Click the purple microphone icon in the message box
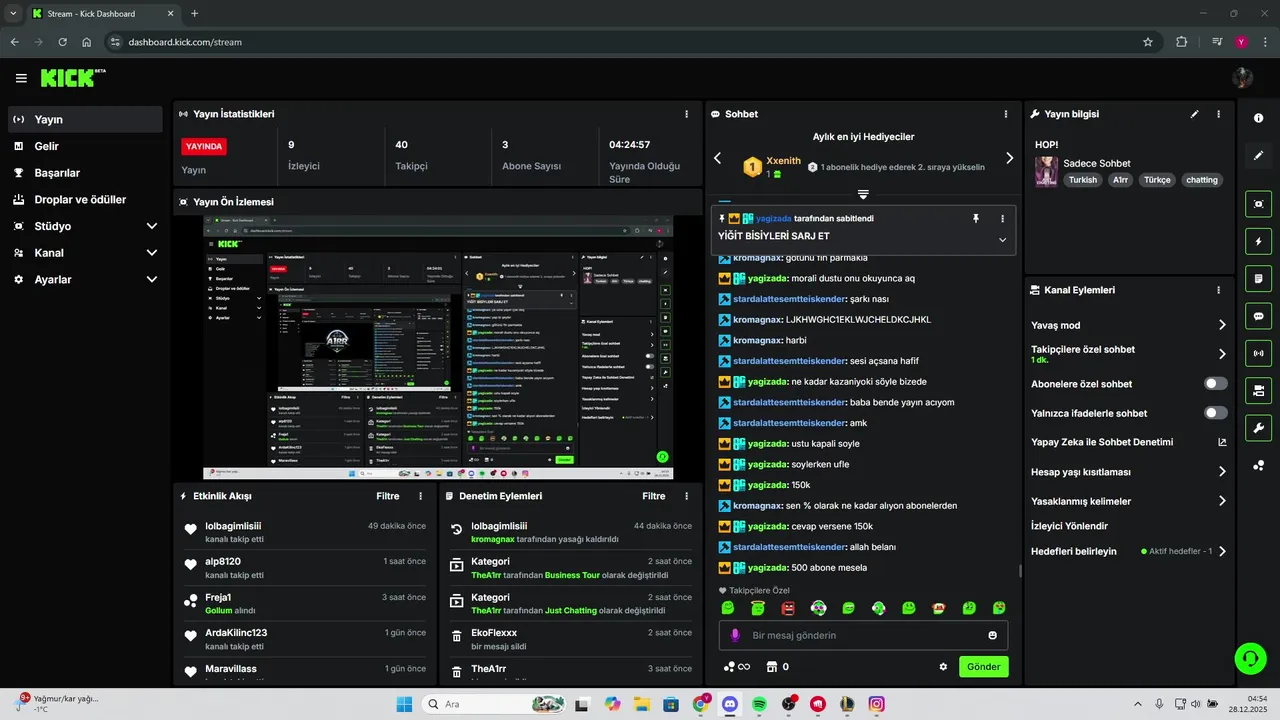 [735, 635]
